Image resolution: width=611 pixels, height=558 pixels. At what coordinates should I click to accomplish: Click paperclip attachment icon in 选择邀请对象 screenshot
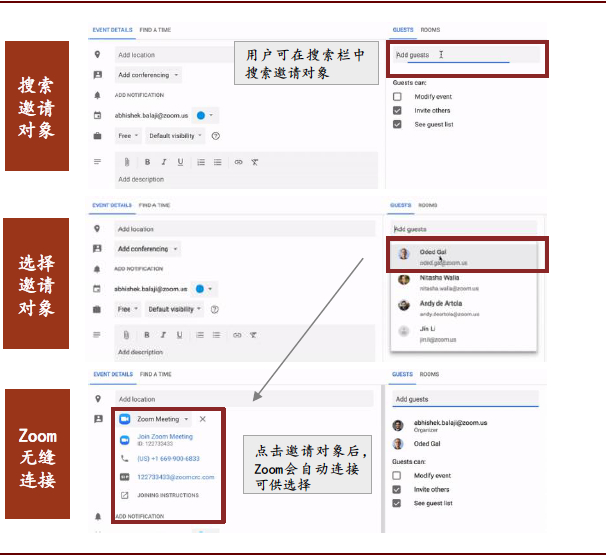click(x=126, y=335)
